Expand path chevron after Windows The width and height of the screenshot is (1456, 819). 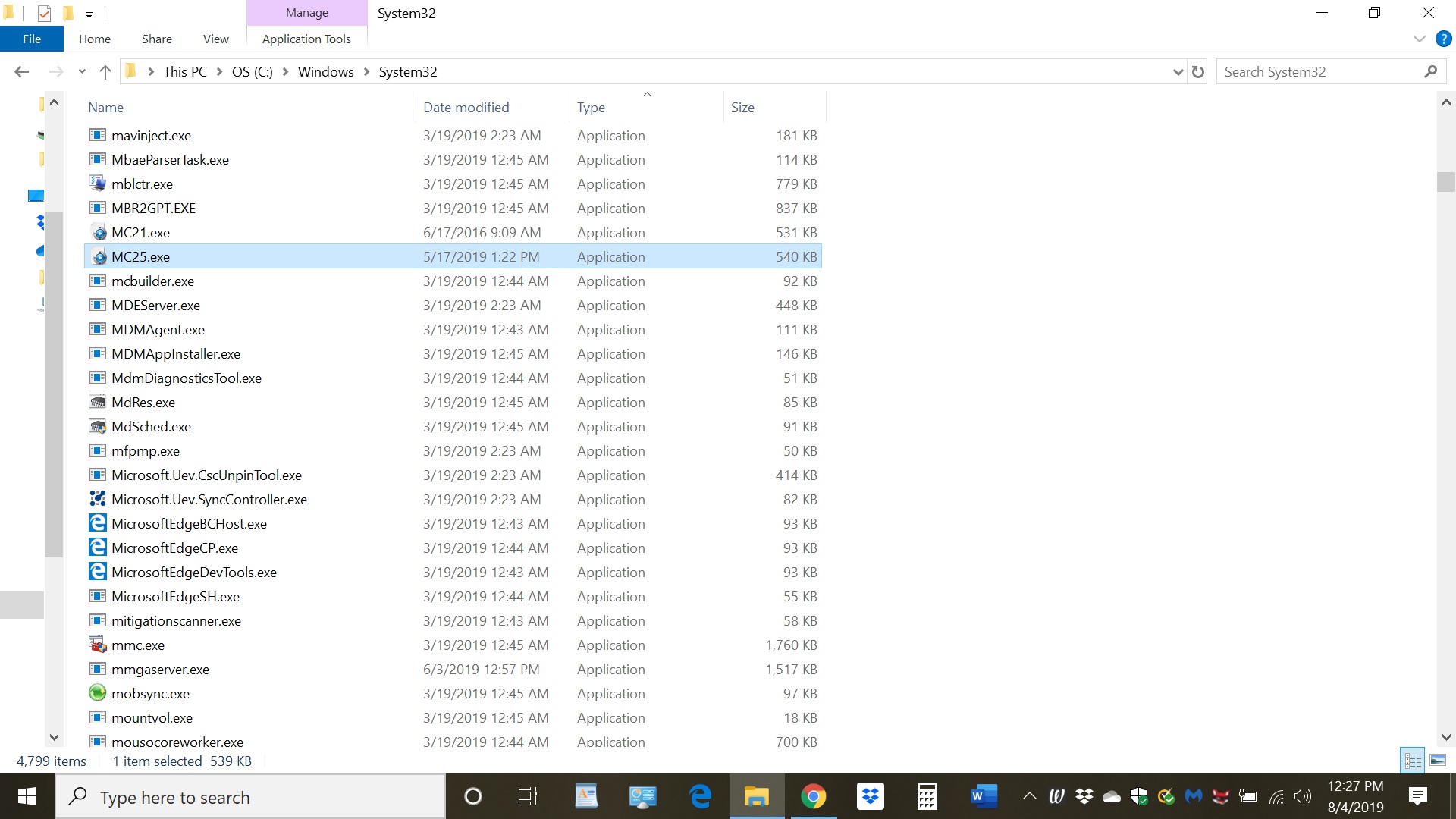click(366, 71)
